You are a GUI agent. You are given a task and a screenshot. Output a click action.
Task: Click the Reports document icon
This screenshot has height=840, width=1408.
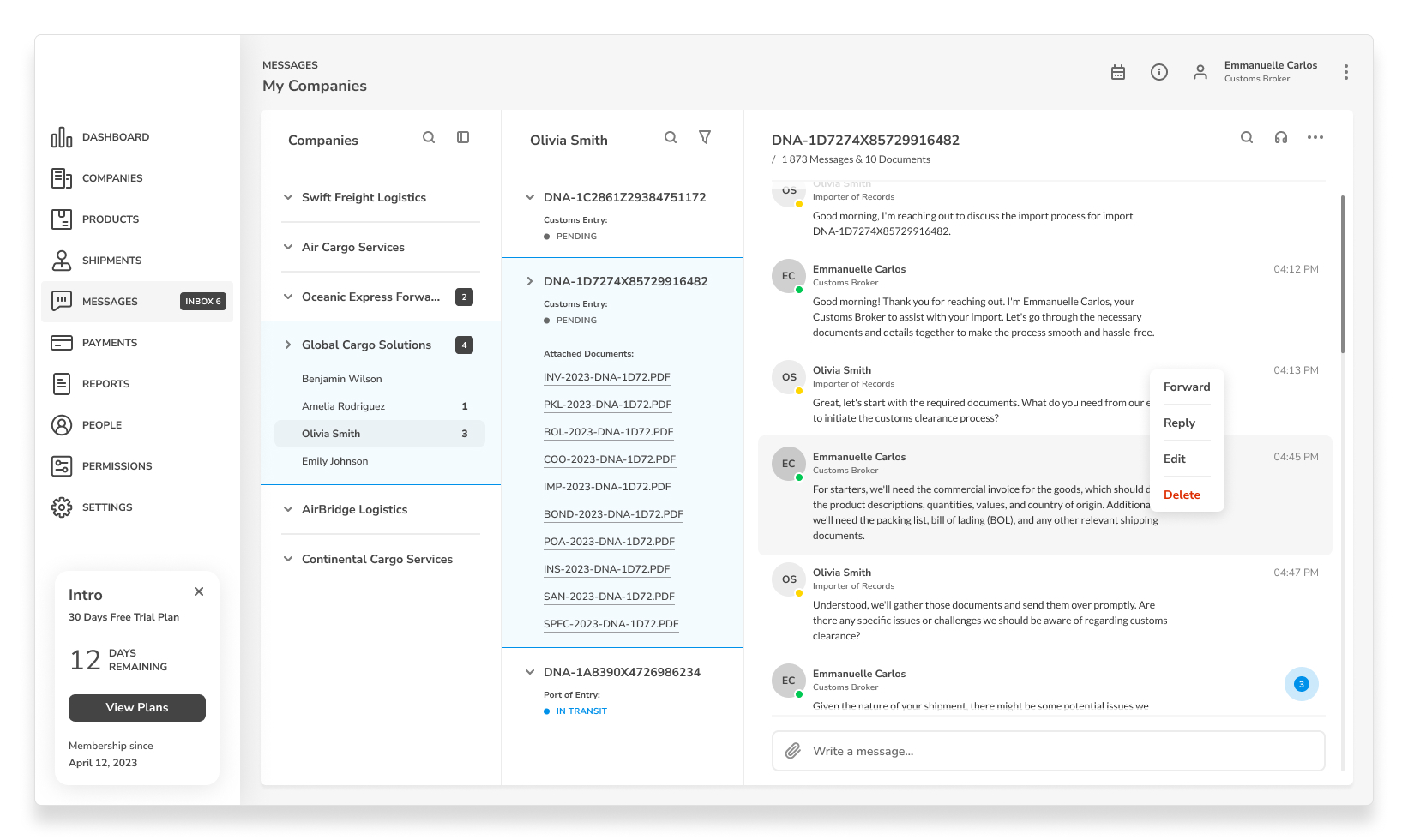point(62,384)
